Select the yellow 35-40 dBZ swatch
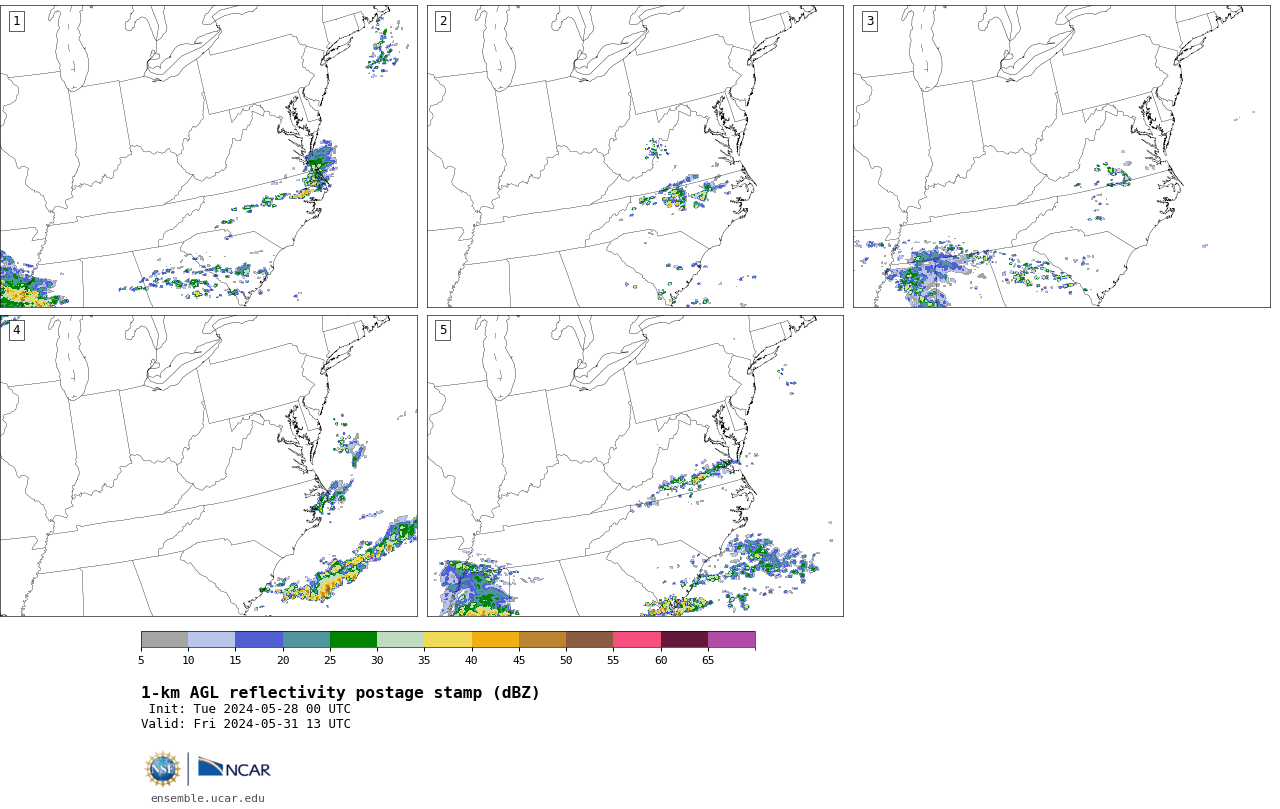The height and width of the screenshot is (809, 1280). (x=448, y=640)
